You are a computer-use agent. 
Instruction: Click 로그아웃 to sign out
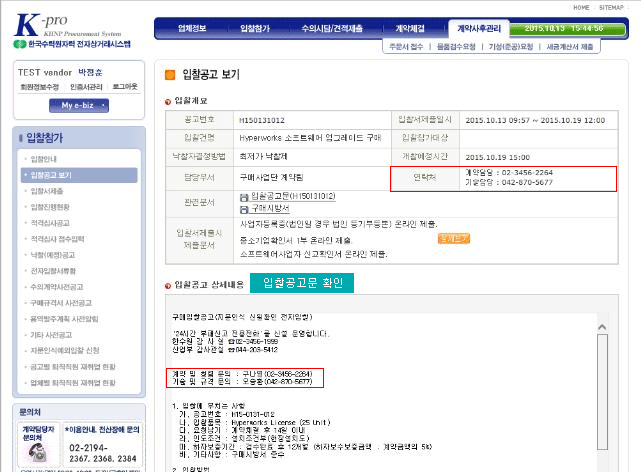(125, 87)
